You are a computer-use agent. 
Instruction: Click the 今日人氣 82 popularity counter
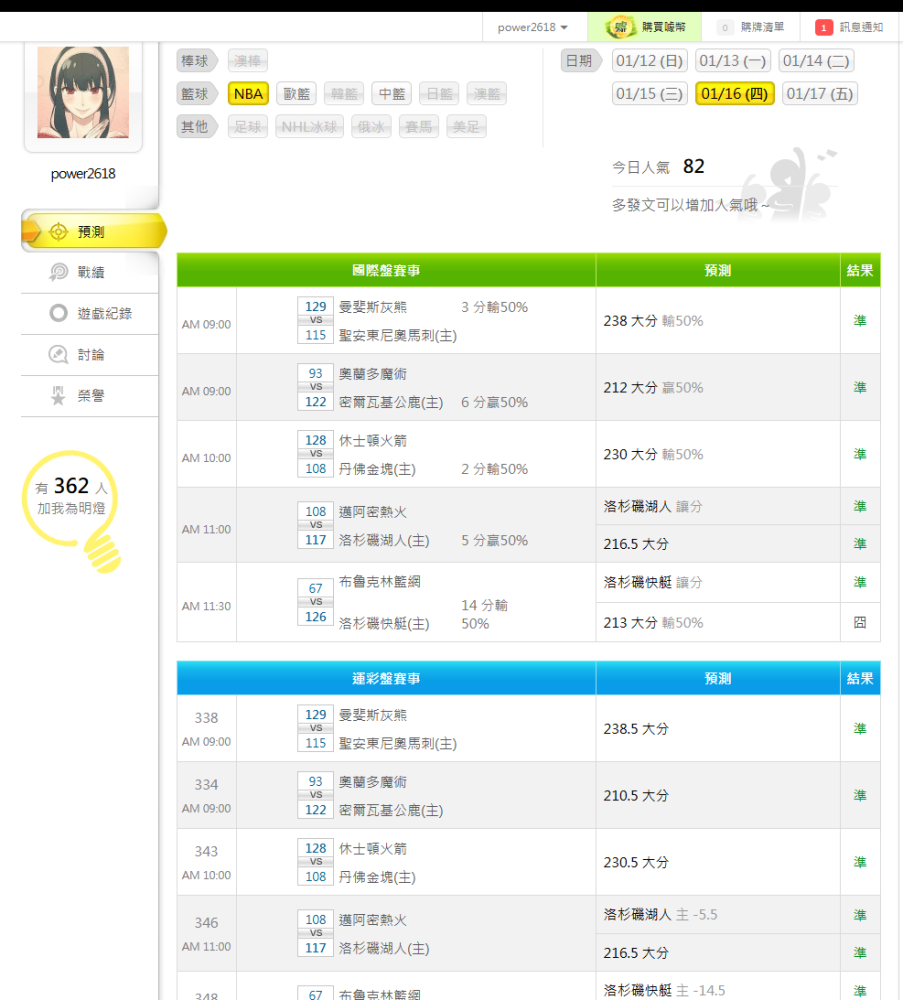659,167
